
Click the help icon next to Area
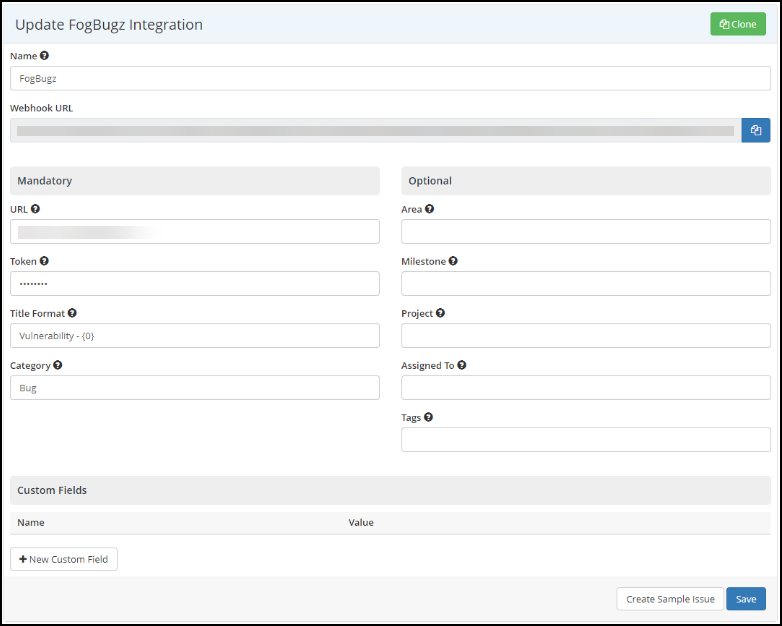tap(429, 209)
